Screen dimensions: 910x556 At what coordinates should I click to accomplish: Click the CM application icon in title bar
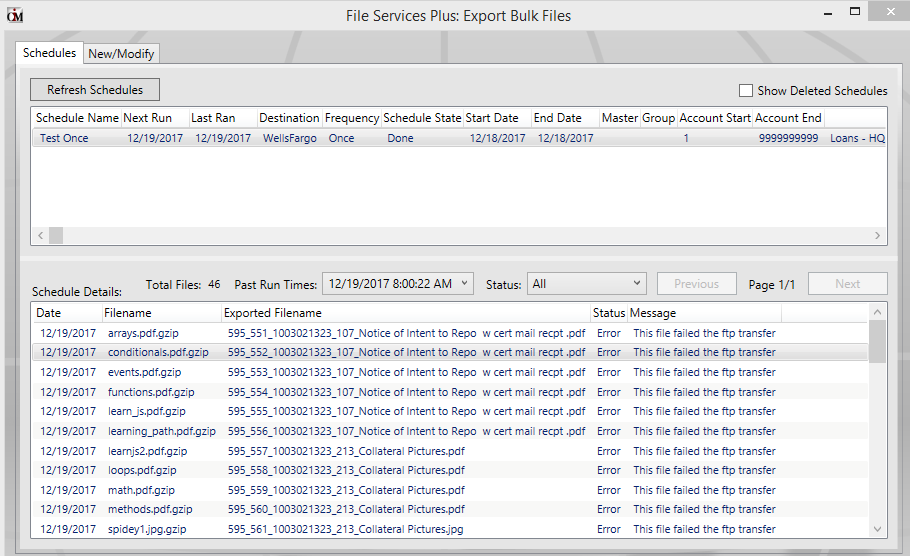[x=15, y=16]
